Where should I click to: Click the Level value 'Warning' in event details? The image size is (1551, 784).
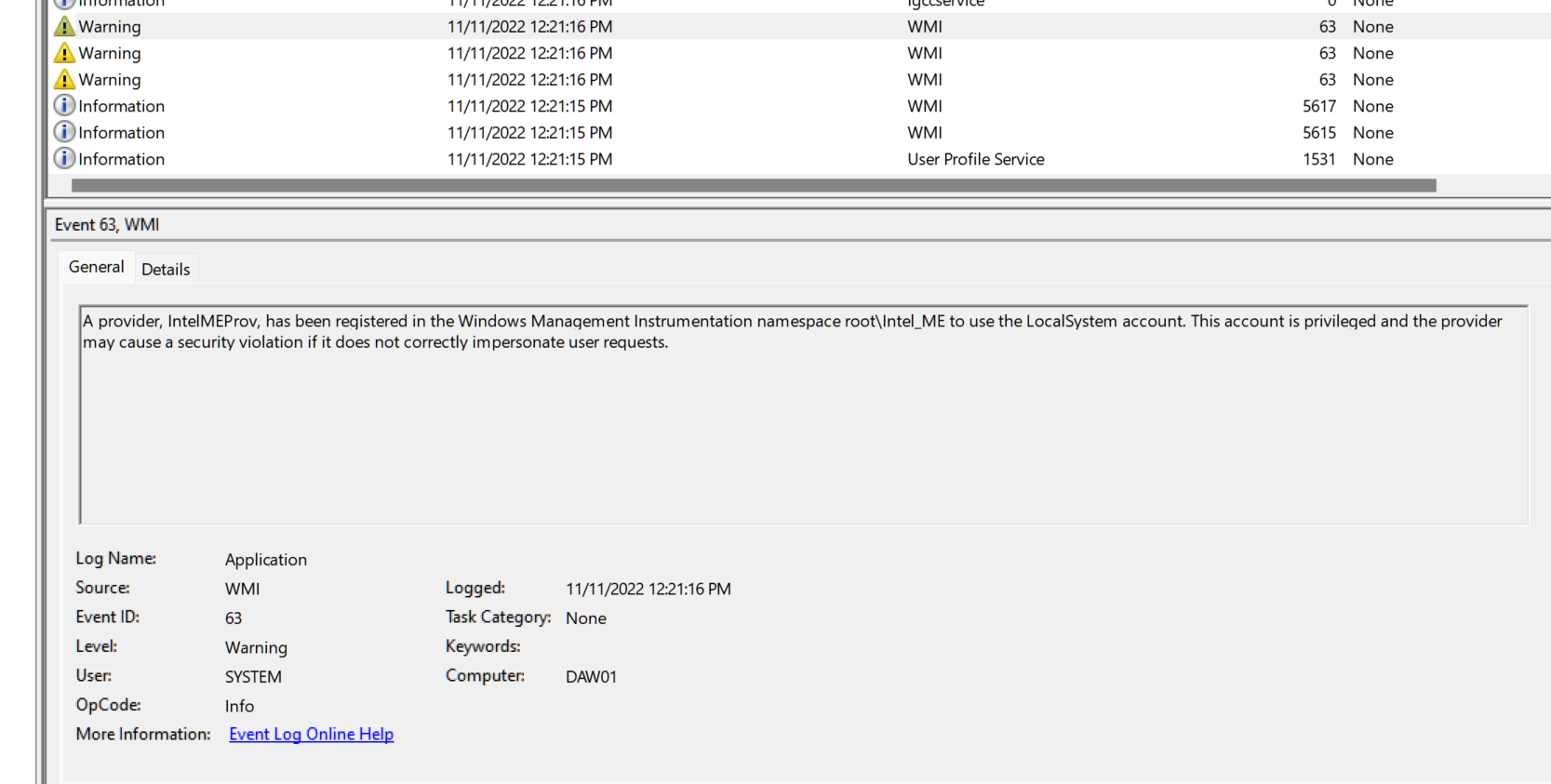coord(256,647)
